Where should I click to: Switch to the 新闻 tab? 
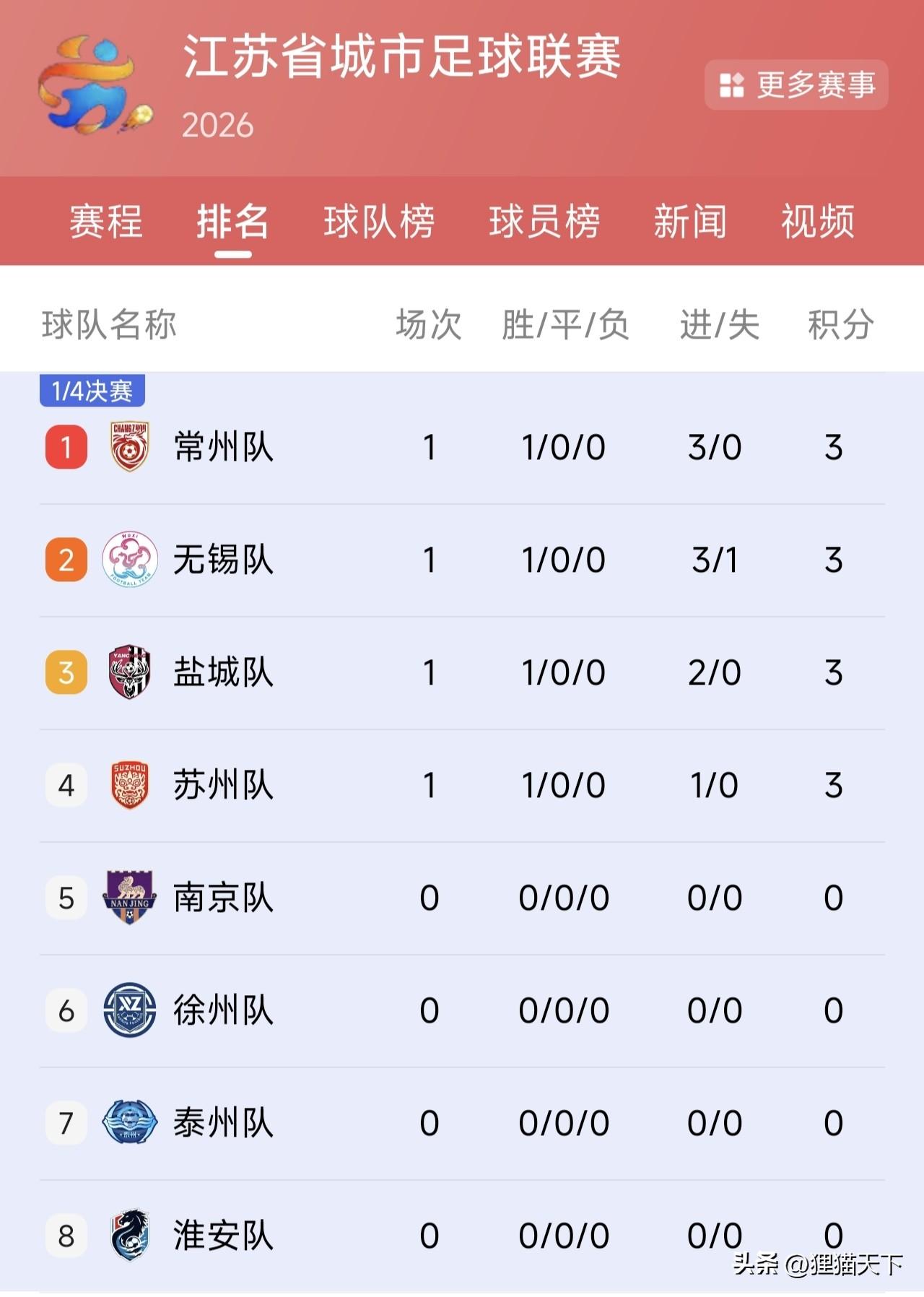pos(690,221)
